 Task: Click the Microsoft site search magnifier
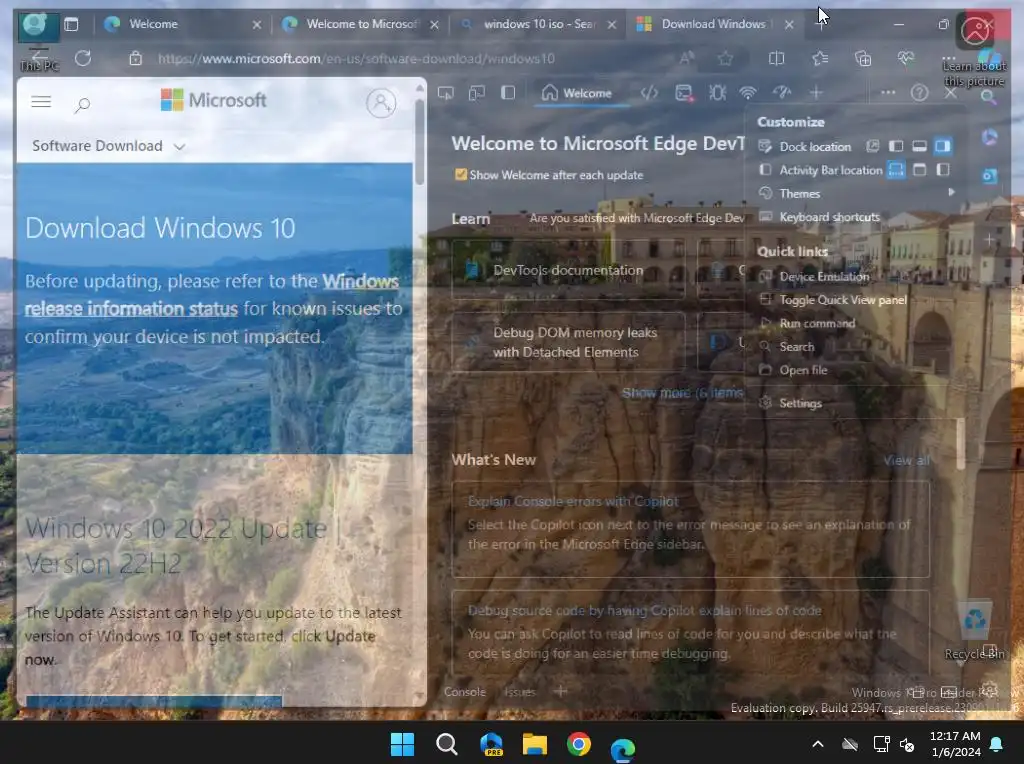tap(82, 104)
